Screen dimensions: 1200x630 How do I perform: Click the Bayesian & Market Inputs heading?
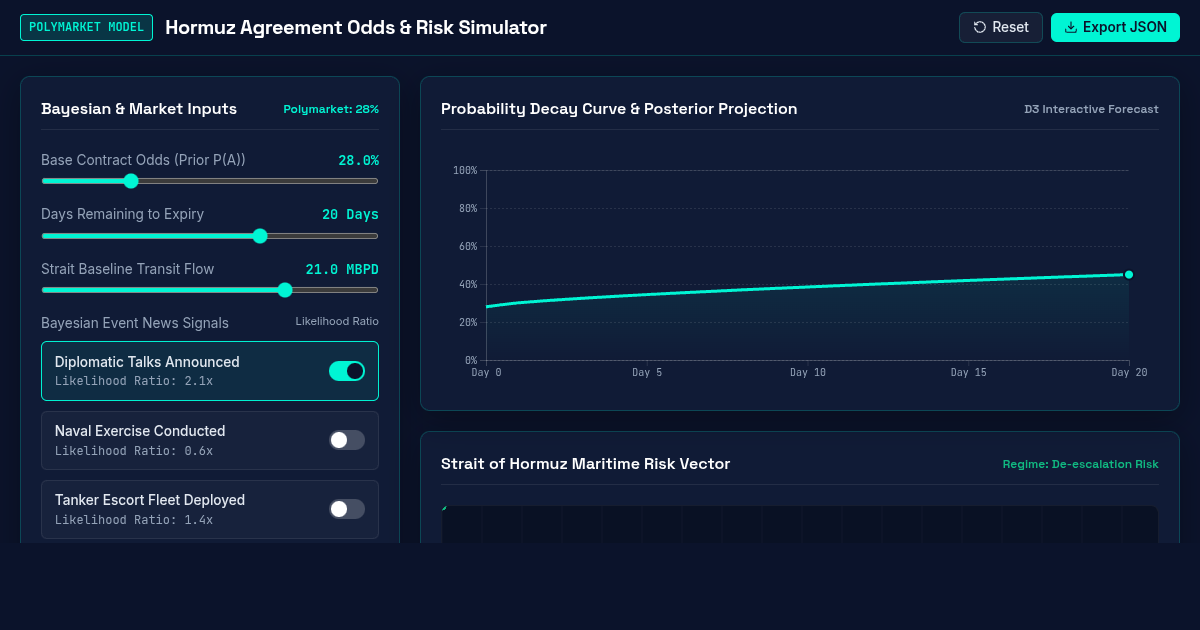[139, 109]
